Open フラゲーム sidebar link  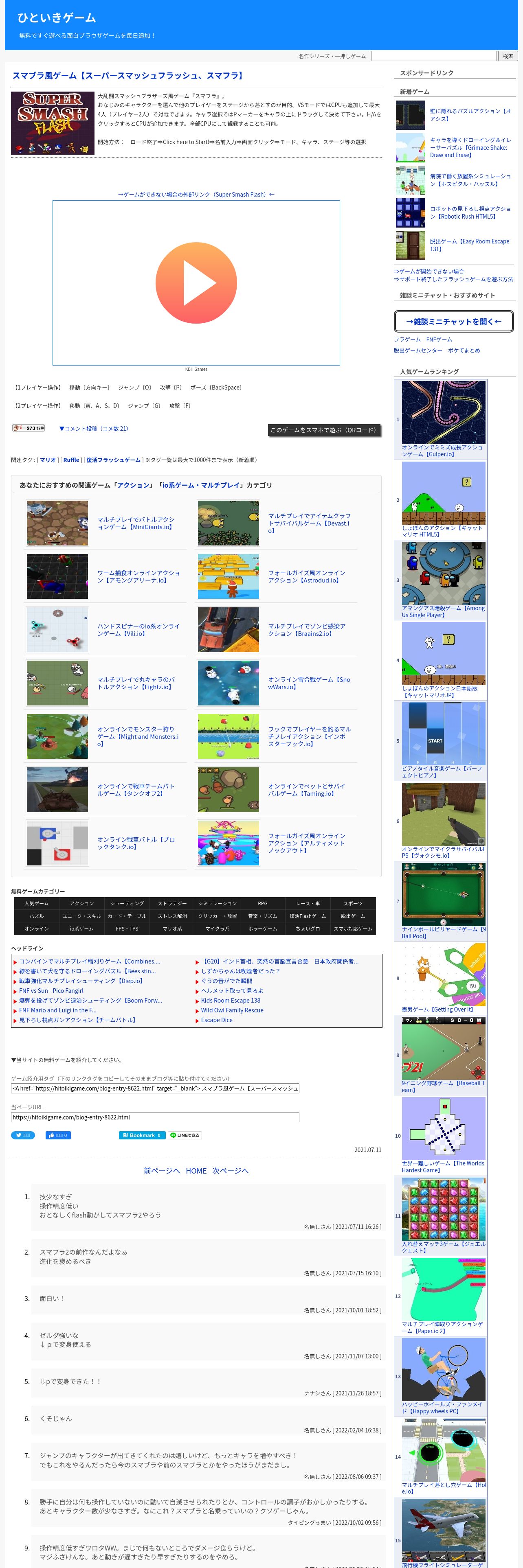click(407, 339)
